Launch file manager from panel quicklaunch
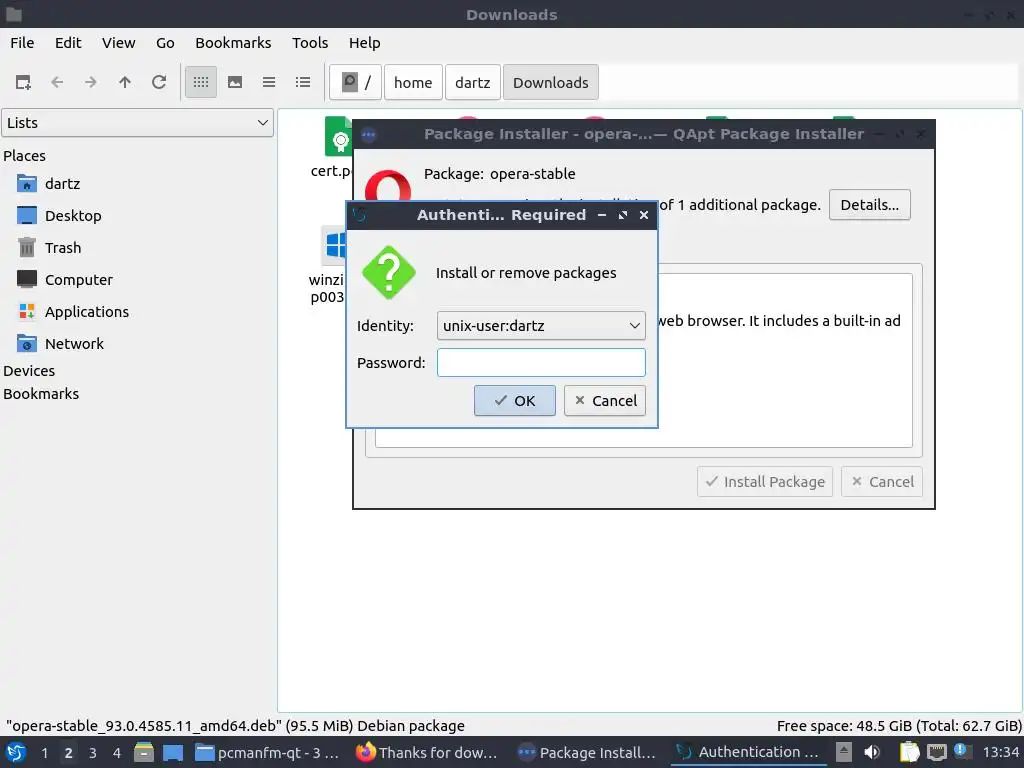This screenshot has height=768, width=1024. [144, 752]
